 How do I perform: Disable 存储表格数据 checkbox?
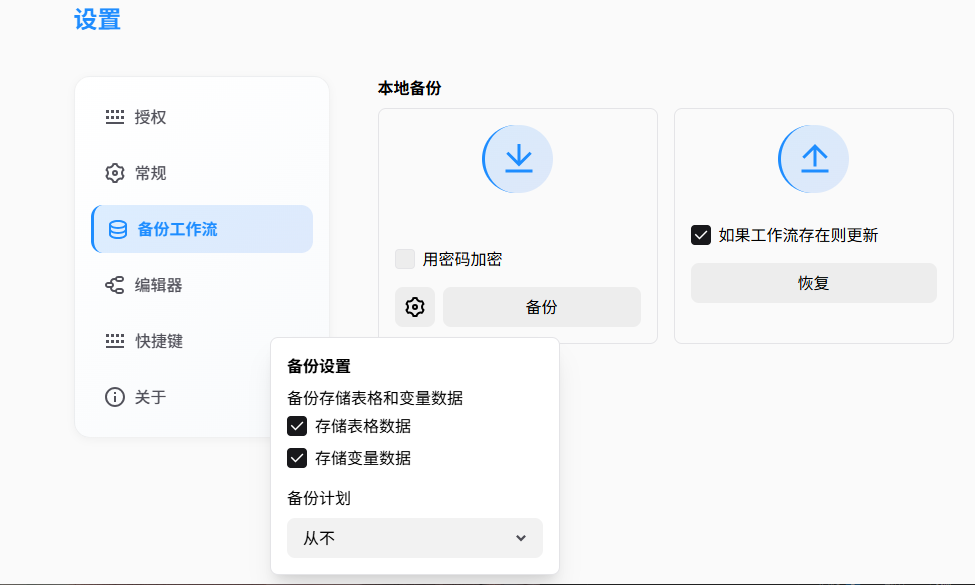(x=296, y=426)
